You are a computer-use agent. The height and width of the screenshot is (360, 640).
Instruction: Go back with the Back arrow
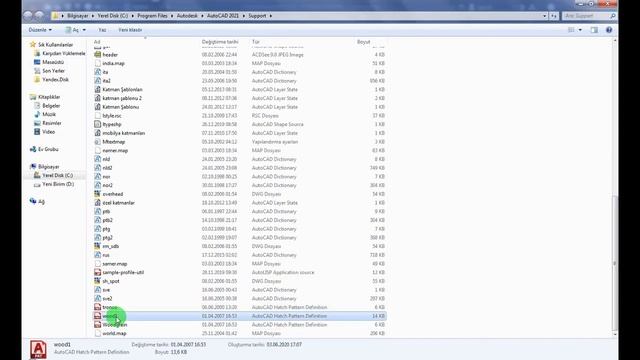tap(28, 16)
